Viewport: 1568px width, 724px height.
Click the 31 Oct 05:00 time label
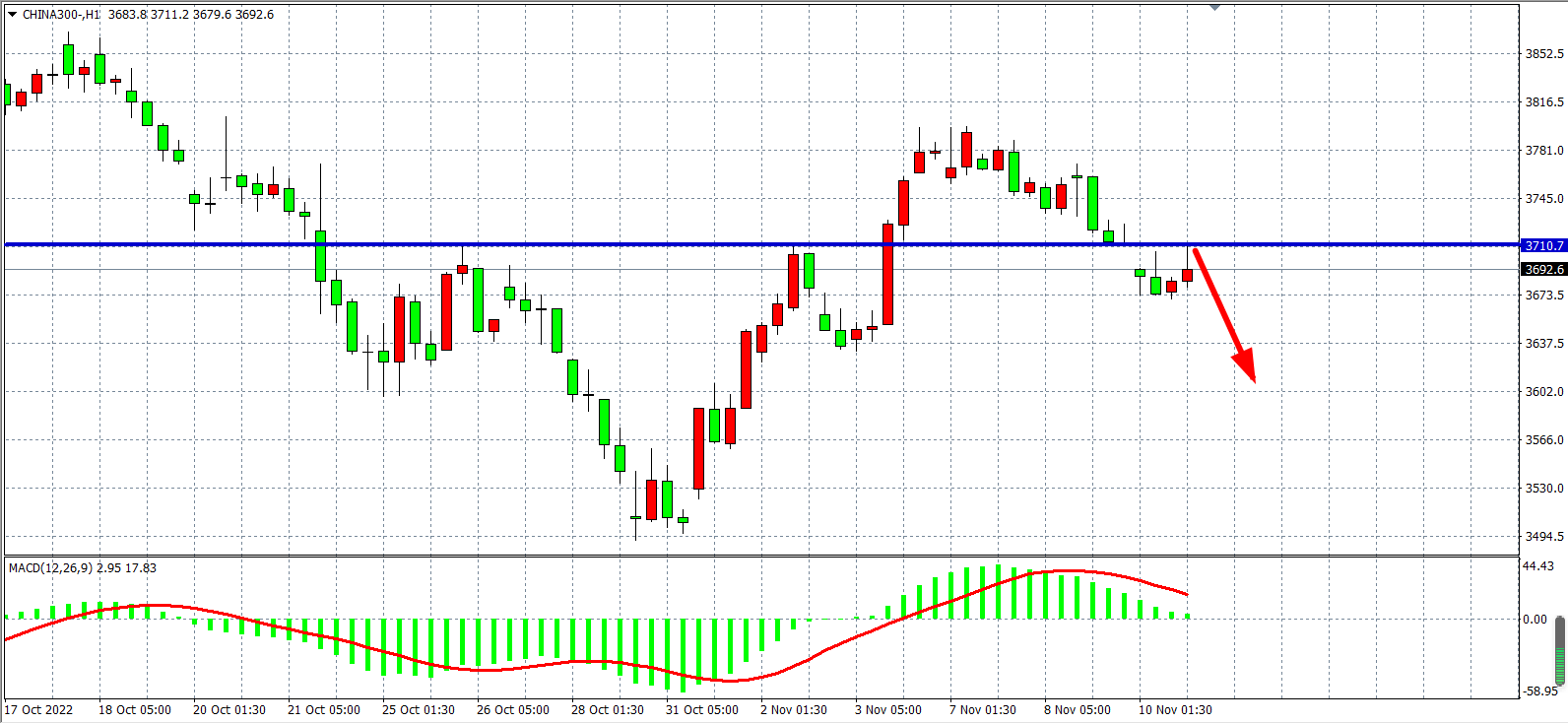pyautogui.click(x=702, y=709)
